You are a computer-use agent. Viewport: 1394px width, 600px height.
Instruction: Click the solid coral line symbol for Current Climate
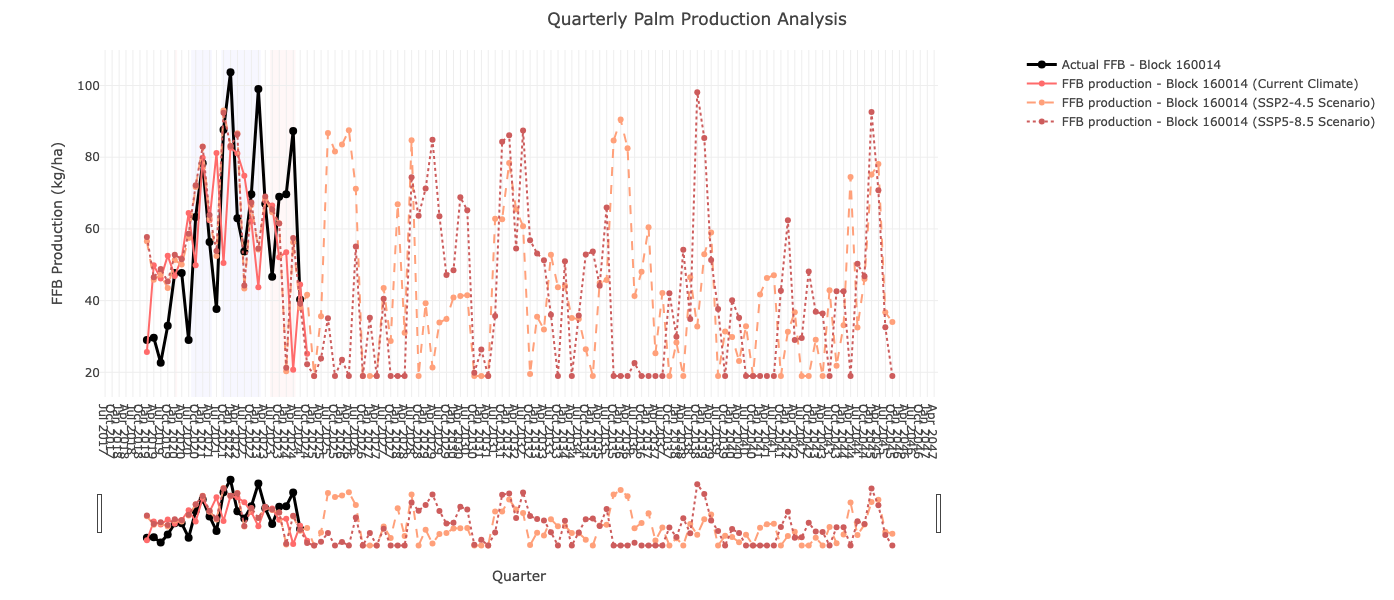click(x=1040, y=84)
